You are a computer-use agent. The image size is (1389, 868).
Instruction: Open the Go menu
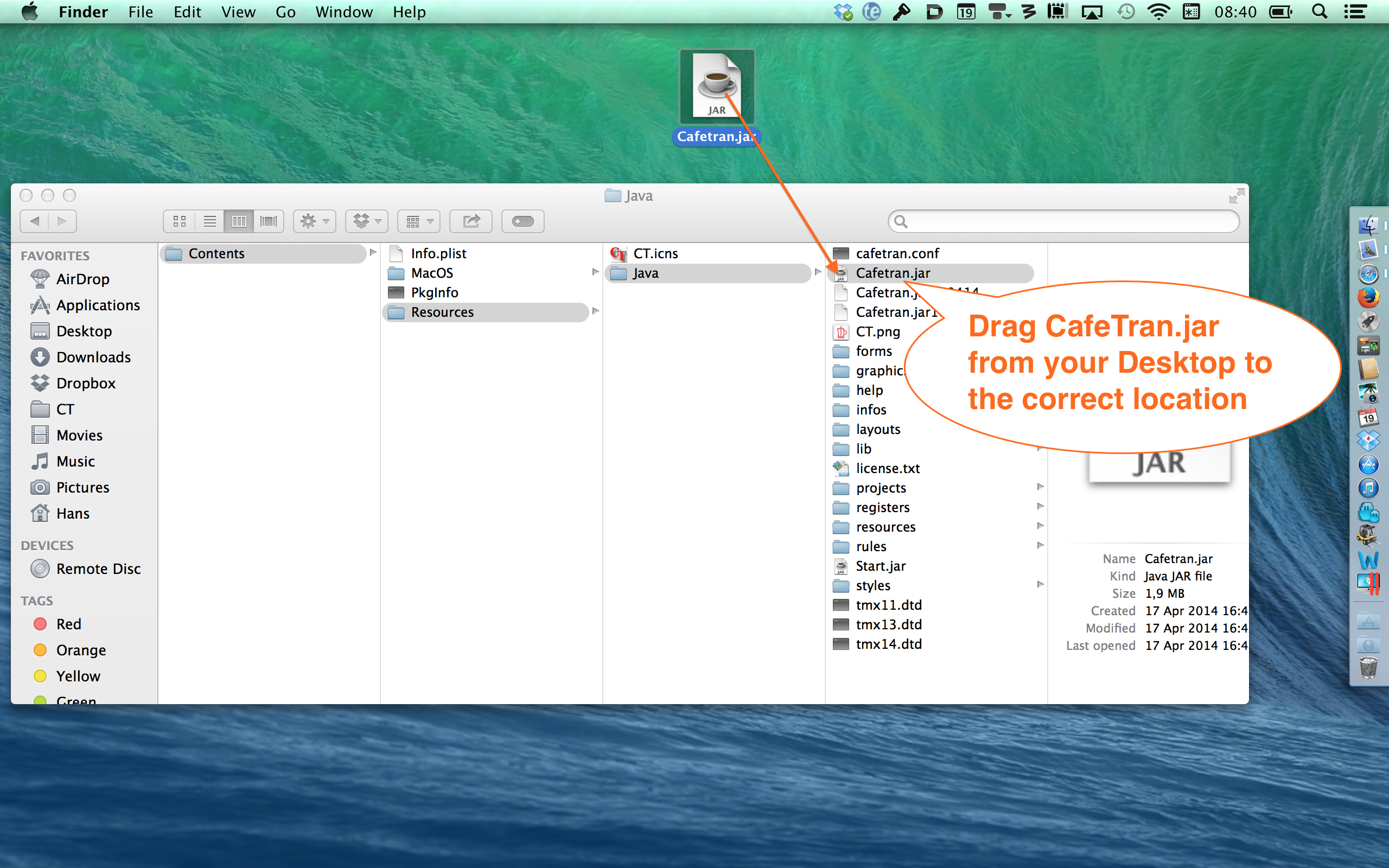pos(285,12)
